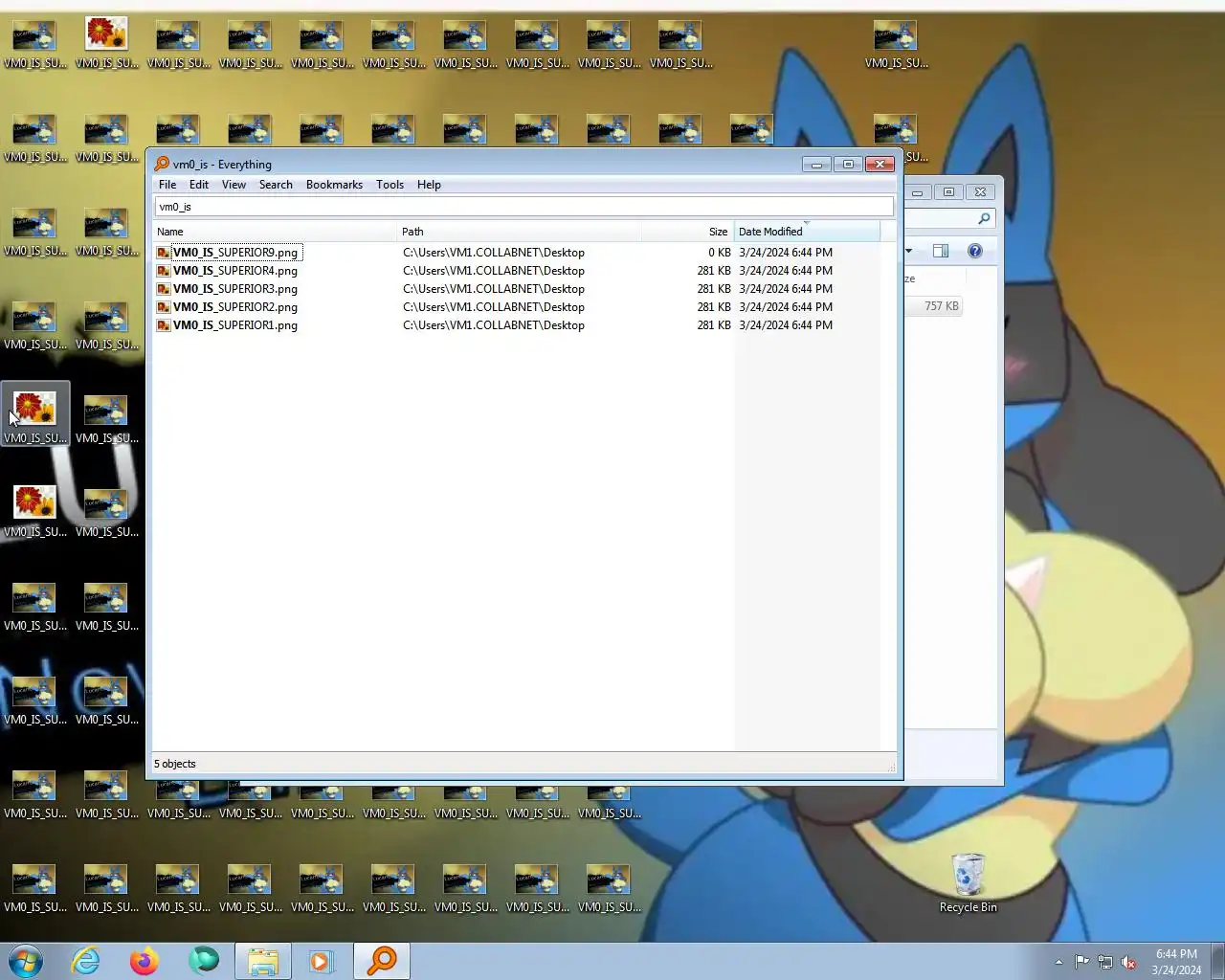Toggle the preview pane icon in the Explorer window

(x=941, y=251)
